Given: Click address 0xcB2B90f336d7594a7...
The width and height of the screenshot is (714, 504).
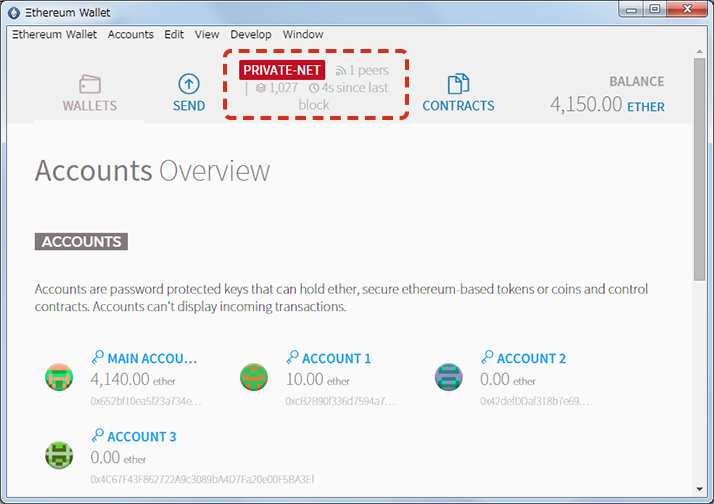Looking at the screenshot, I should coord(340,401).
